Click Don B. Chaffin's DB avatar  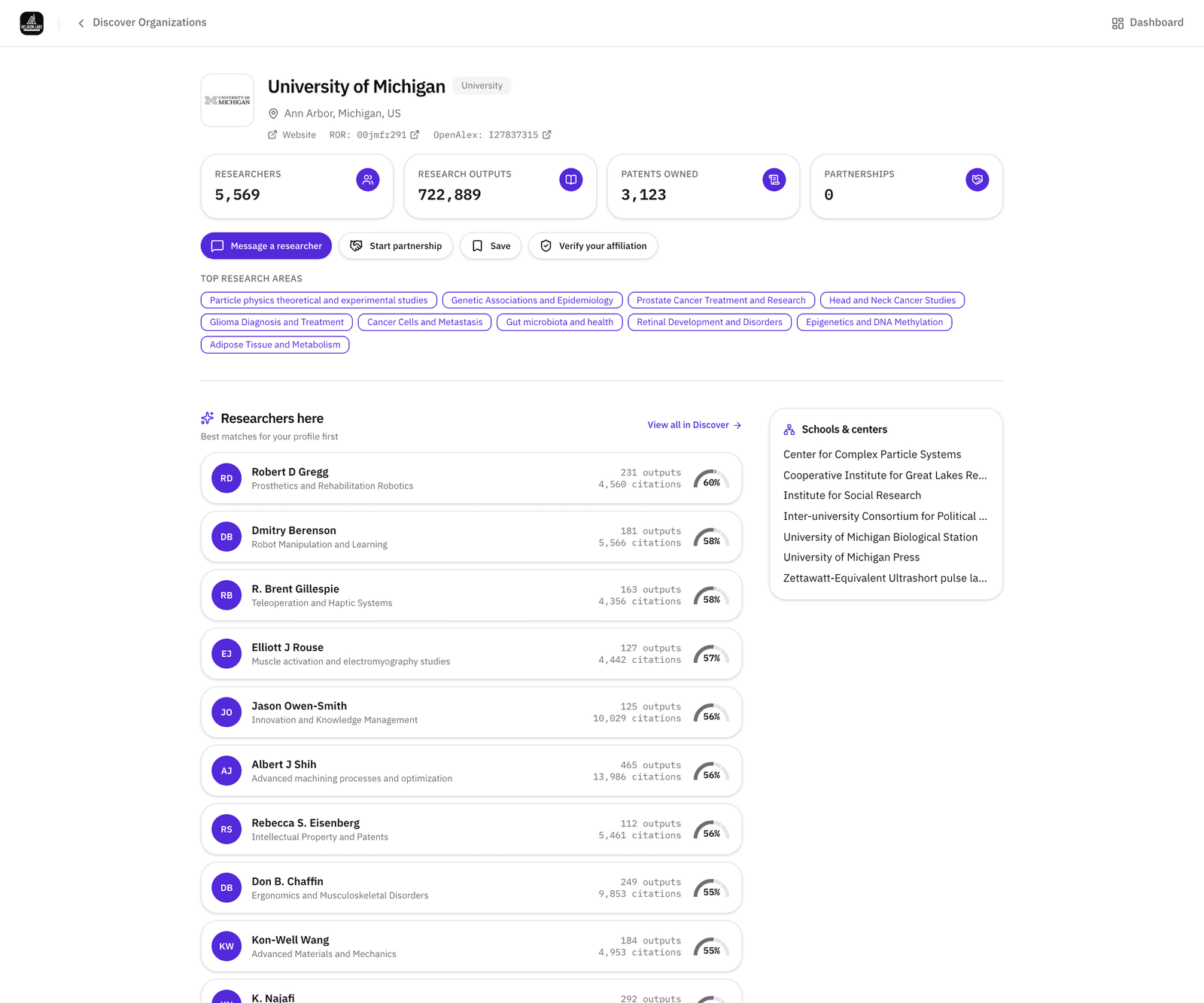coord(227,888)
